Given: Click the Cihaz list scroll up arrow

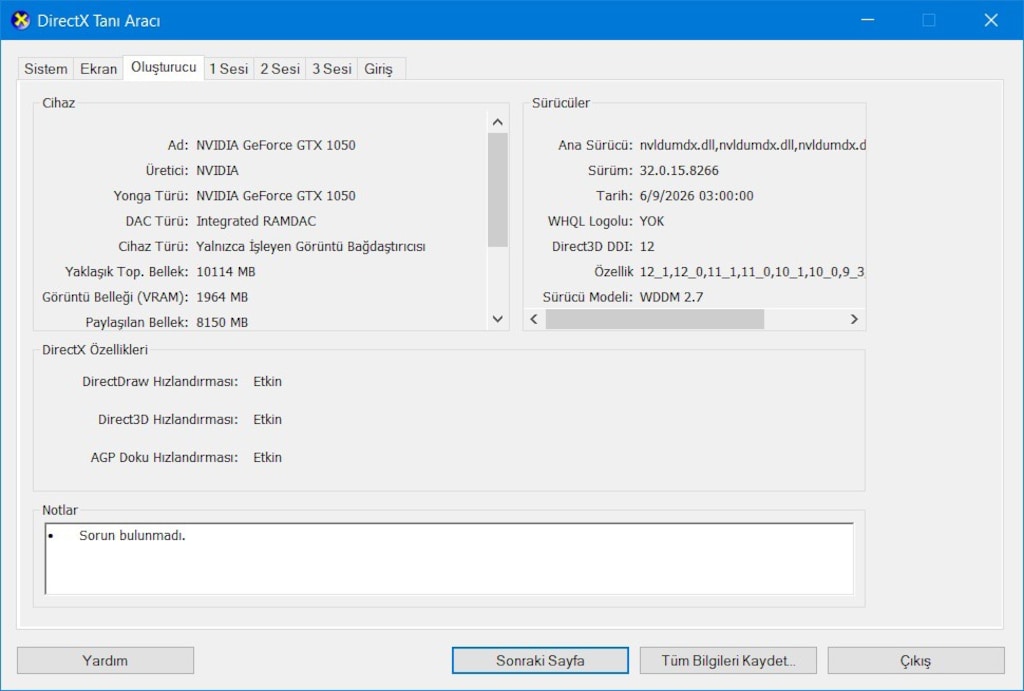Looking at the screenshot, I should 498,122.
